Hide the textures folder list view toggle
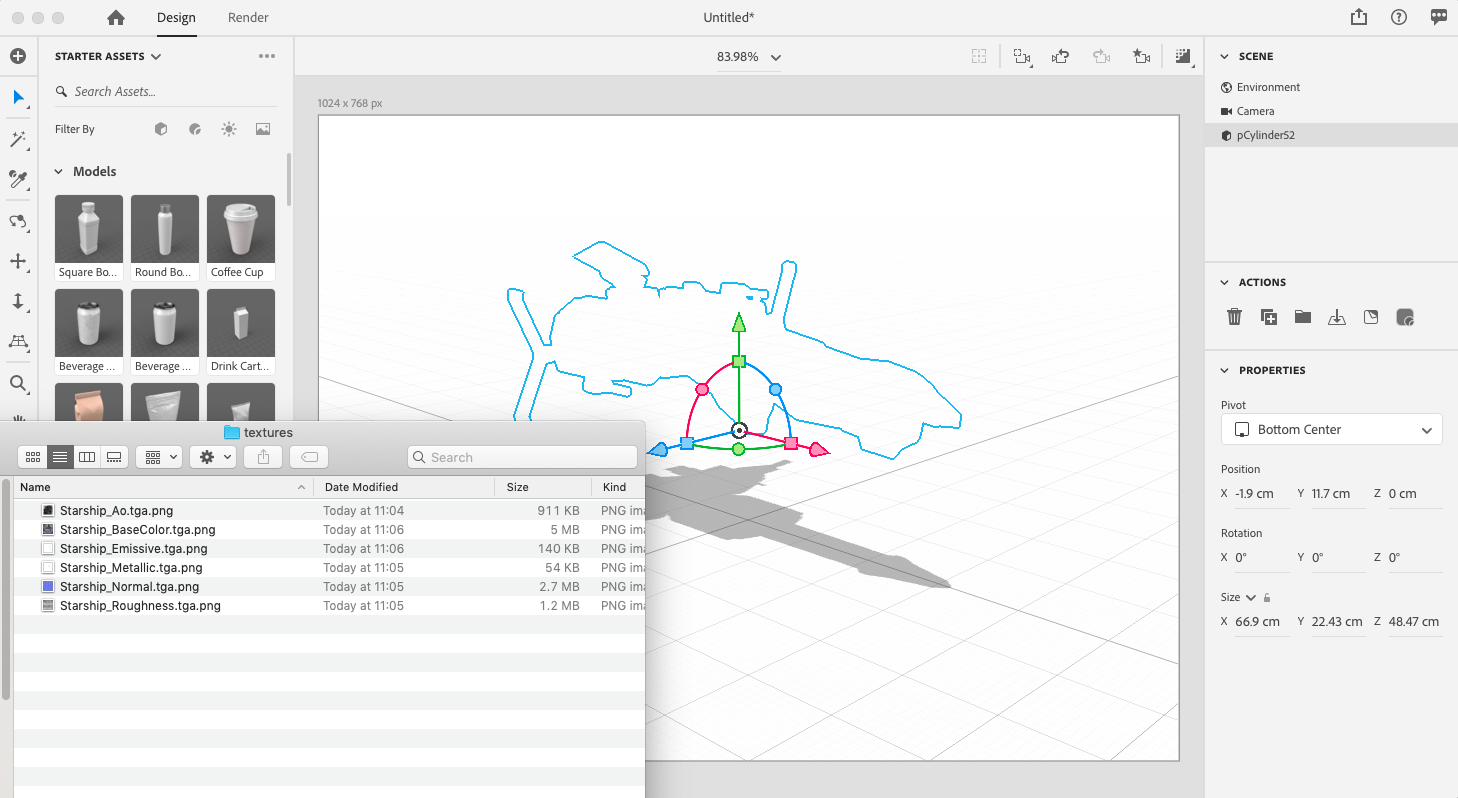This screenshot has height=798, width=1458. click(59, 457)
